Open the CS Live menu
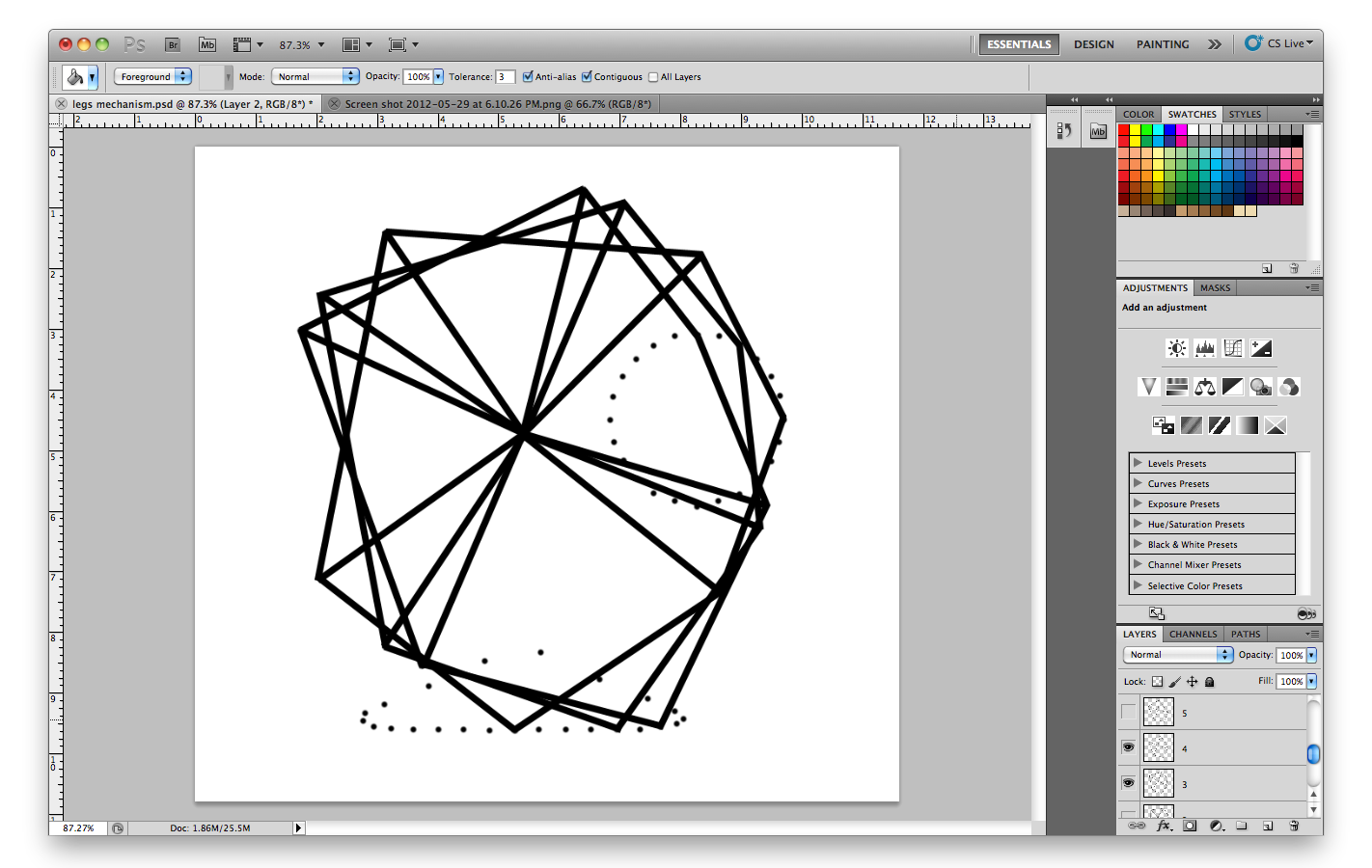This screenshot has width=1372, height=868. [1279, 43]
